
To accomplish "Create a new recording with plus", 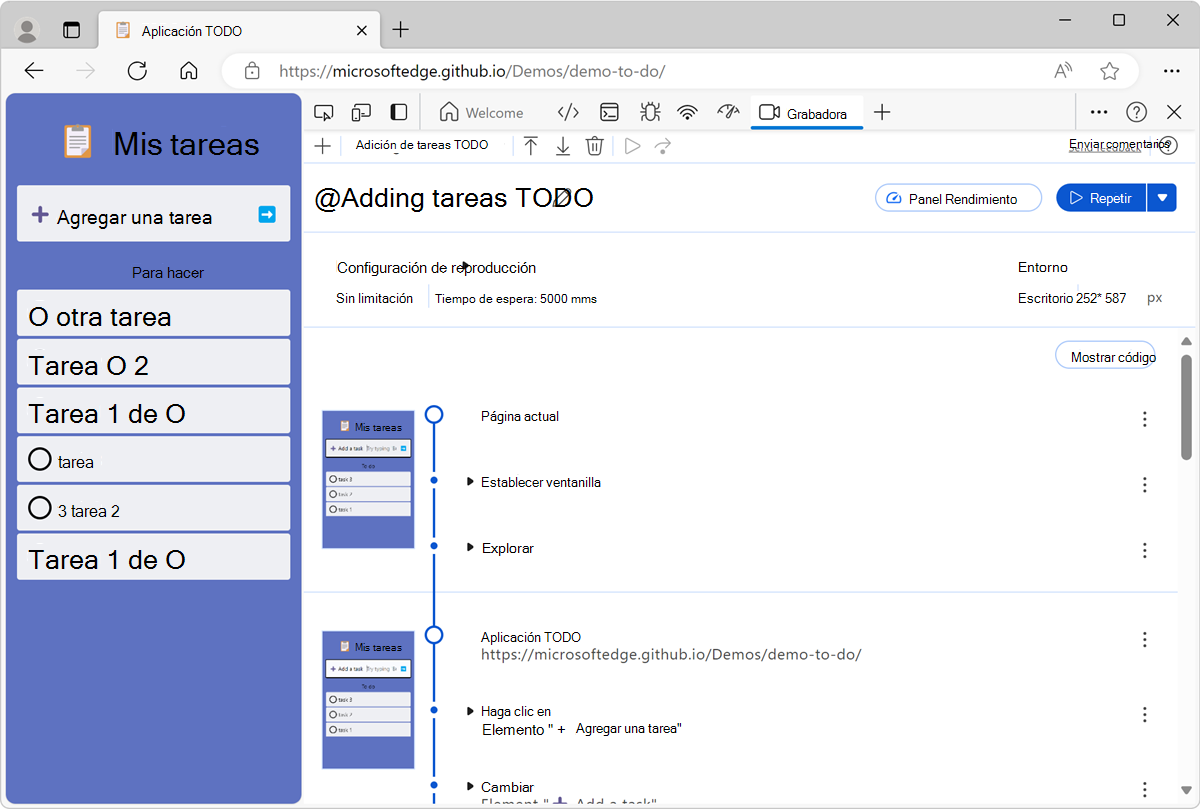I will pos(322,146).
